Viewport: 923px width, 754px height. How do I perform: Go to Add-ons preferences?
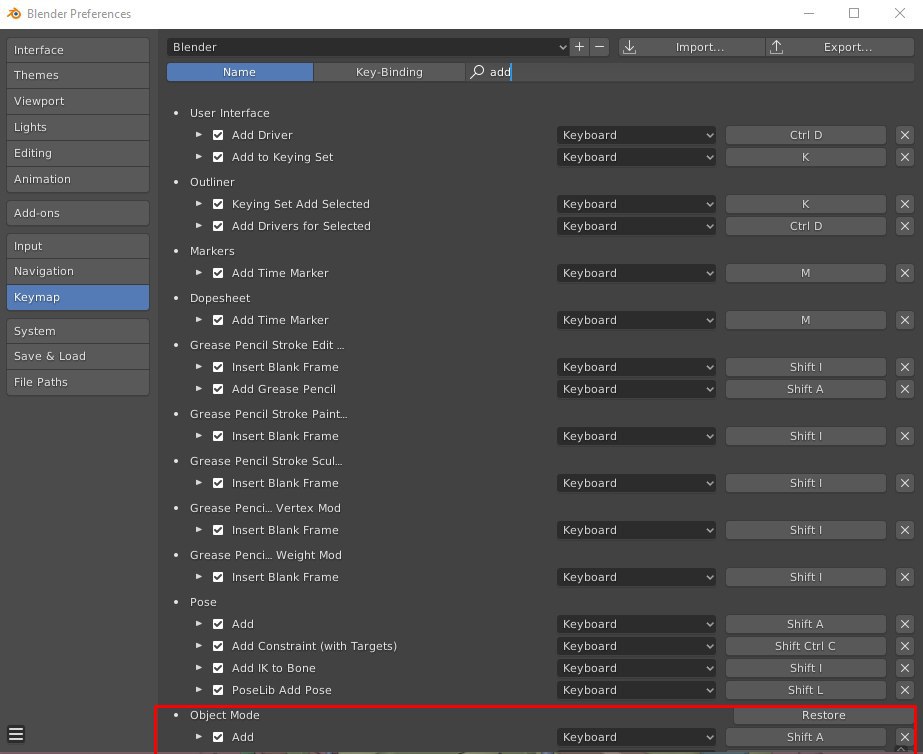(x=78, y=213)
